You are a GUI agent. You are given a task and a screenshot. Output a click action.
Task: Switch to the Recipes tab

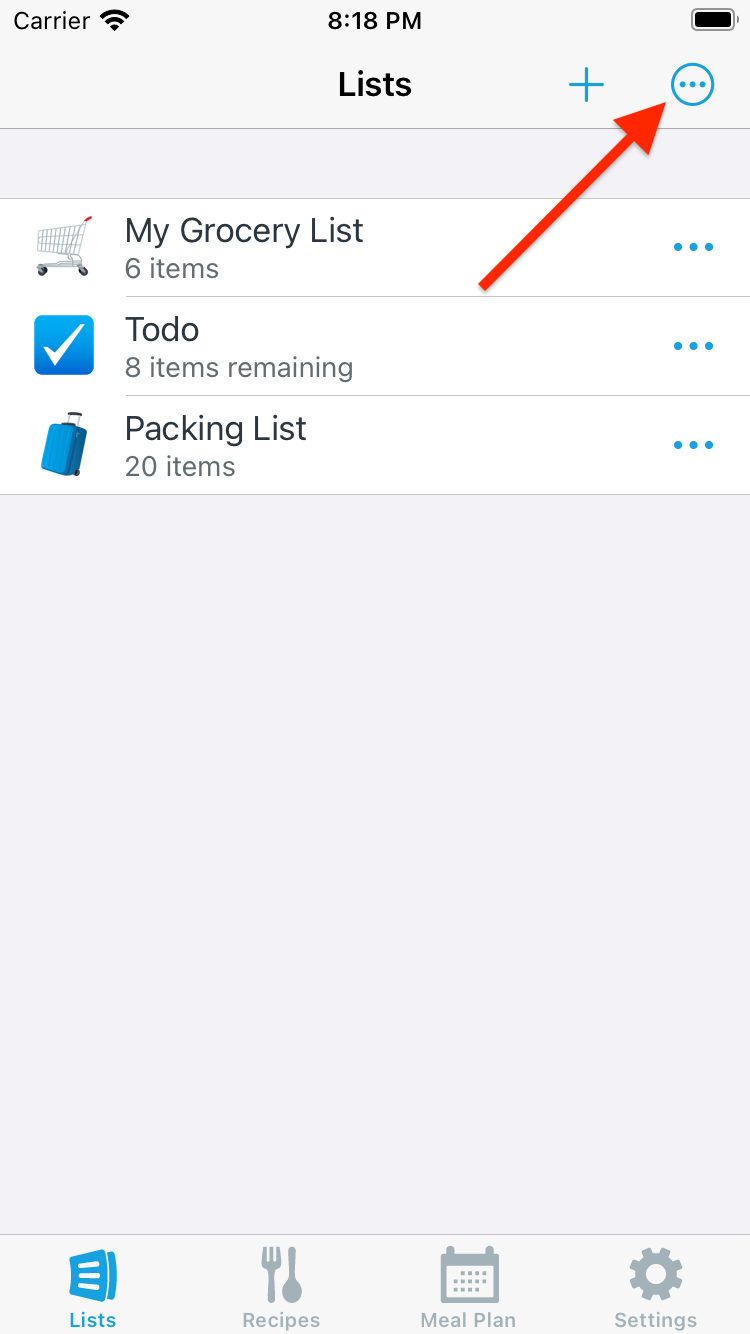(281, 1286)
